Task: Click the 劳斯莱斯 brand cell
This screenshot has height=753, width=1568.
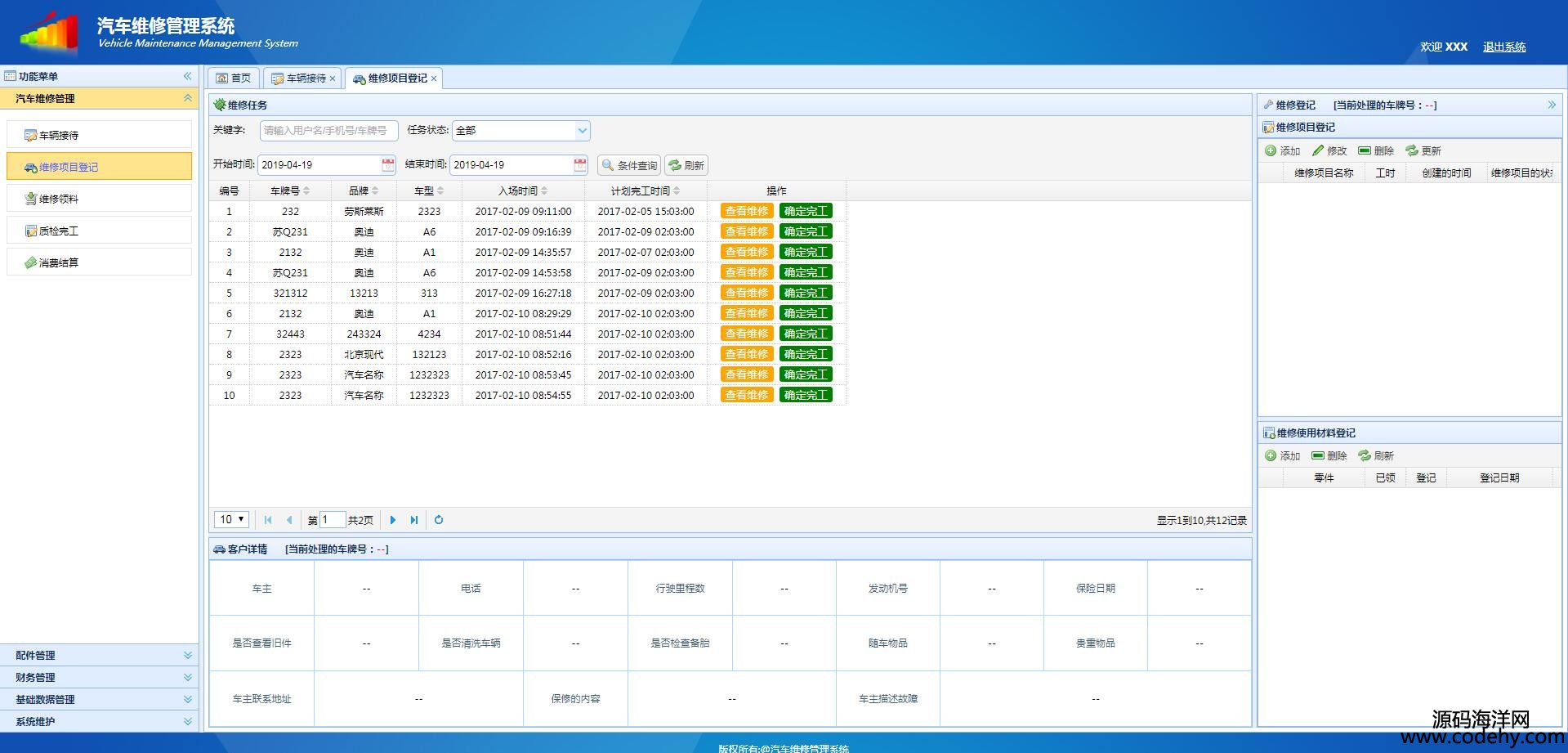Action: tap(364, 211)
